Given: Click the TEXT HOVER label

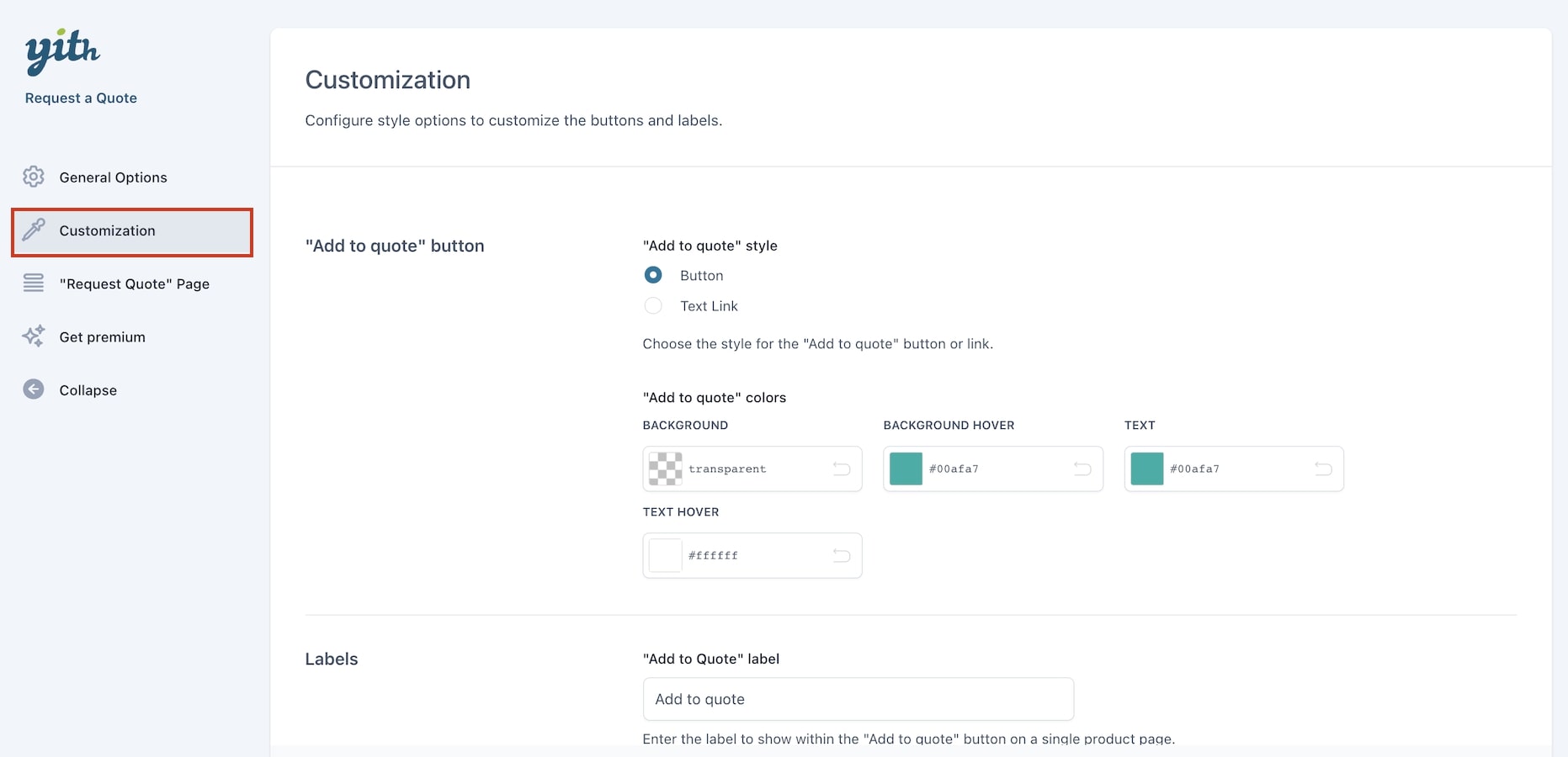Looking at the screenshot, I should point(681,512).
